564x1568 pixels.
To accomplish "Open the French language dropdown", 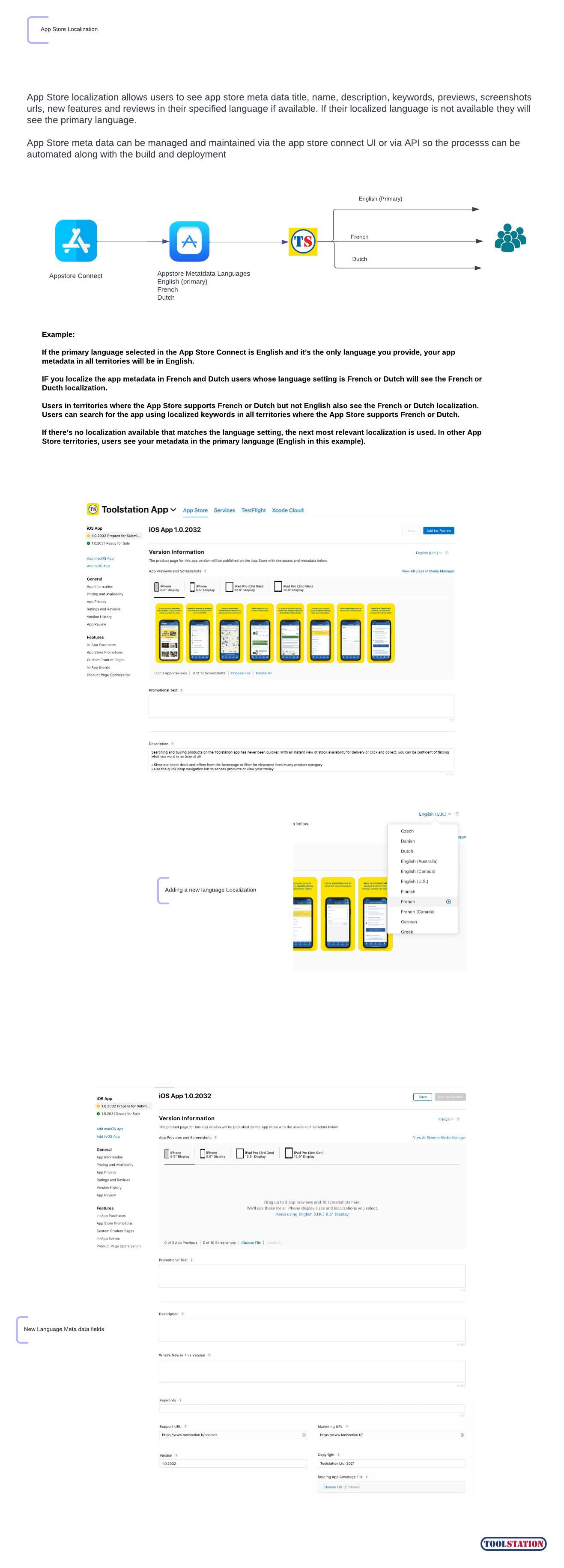I will pyautogui.click(x=445, y=1119).
